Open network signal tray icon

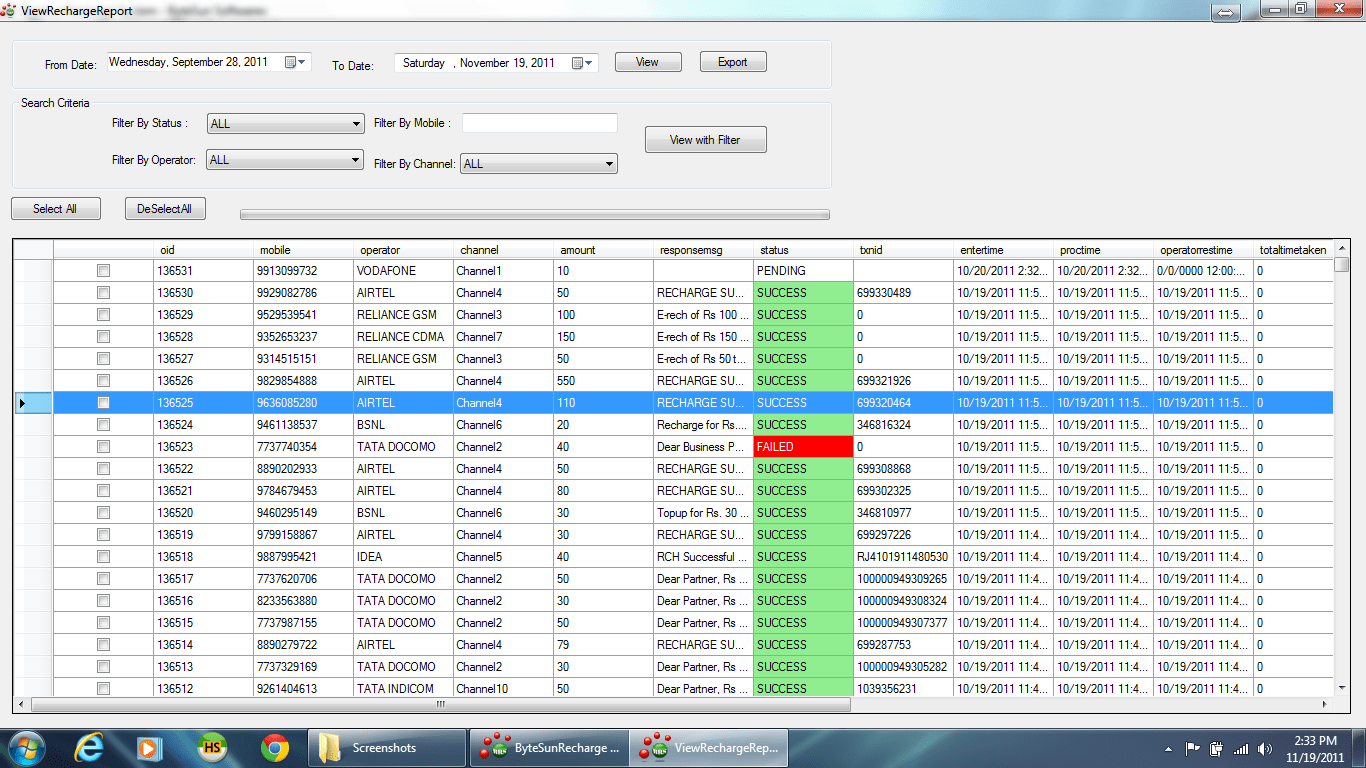1241,748
